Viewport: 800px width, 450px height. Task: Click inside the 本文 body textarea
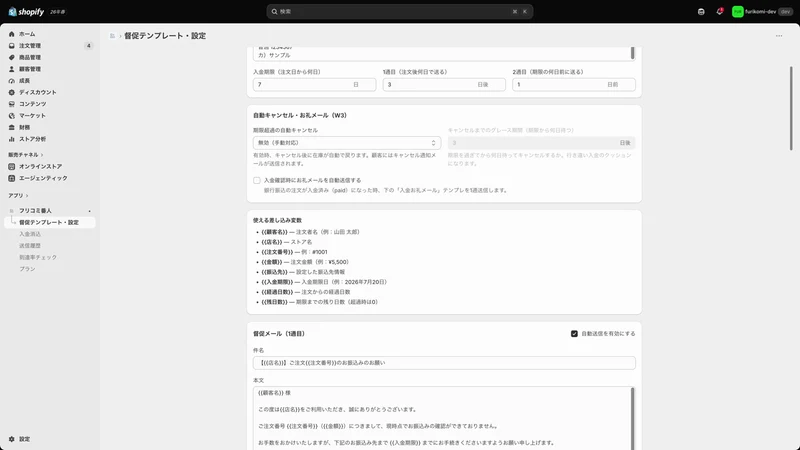pos(442,418)
